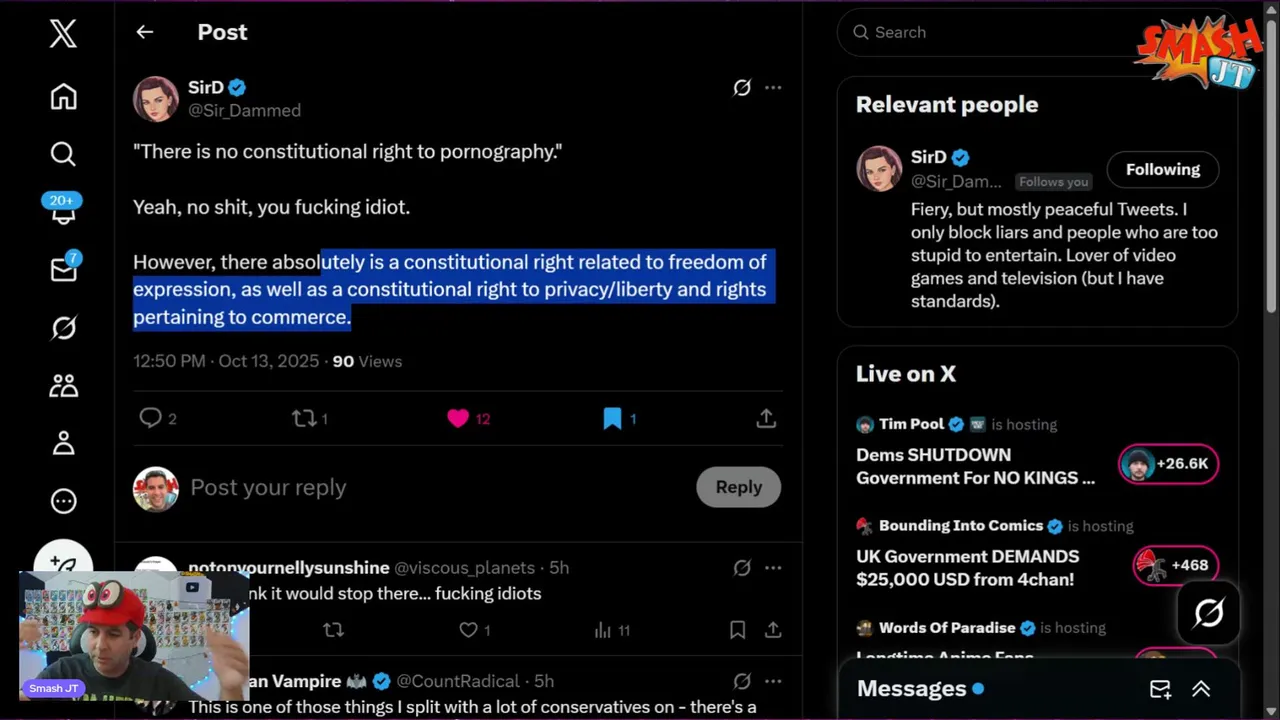
Task: Go to the X Home timeline
Action: (63, 97)
